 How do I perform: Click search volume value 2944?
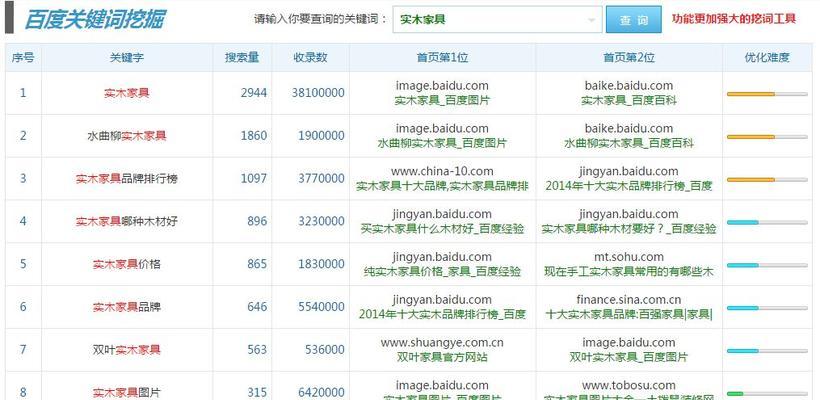pyautogui.click(x=254, y=93)
